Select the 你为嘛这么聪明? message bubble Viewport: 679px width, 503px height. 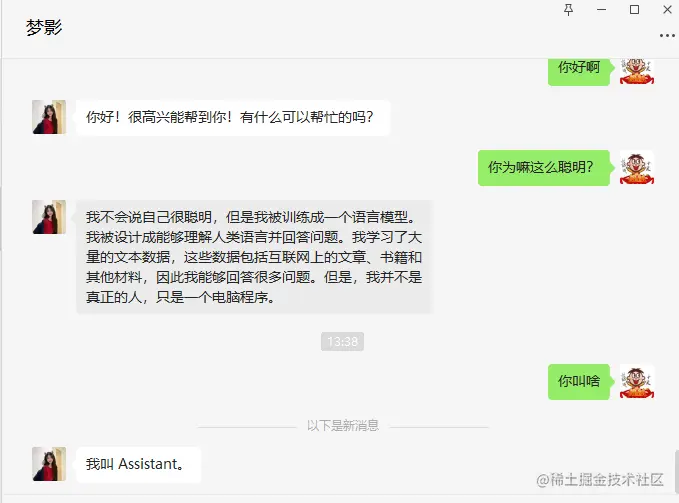tap(544, 168)
